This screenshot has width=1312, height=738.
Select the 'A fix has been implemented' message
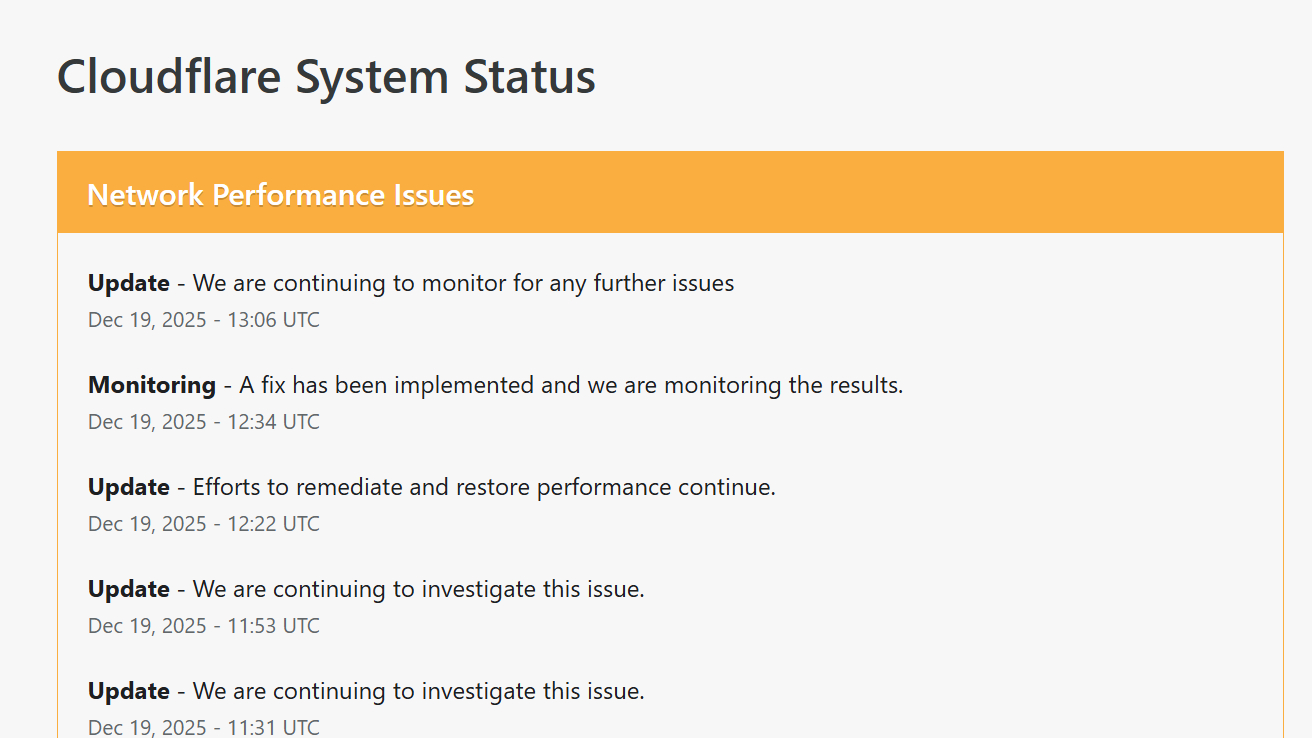[x=571, y=385]
